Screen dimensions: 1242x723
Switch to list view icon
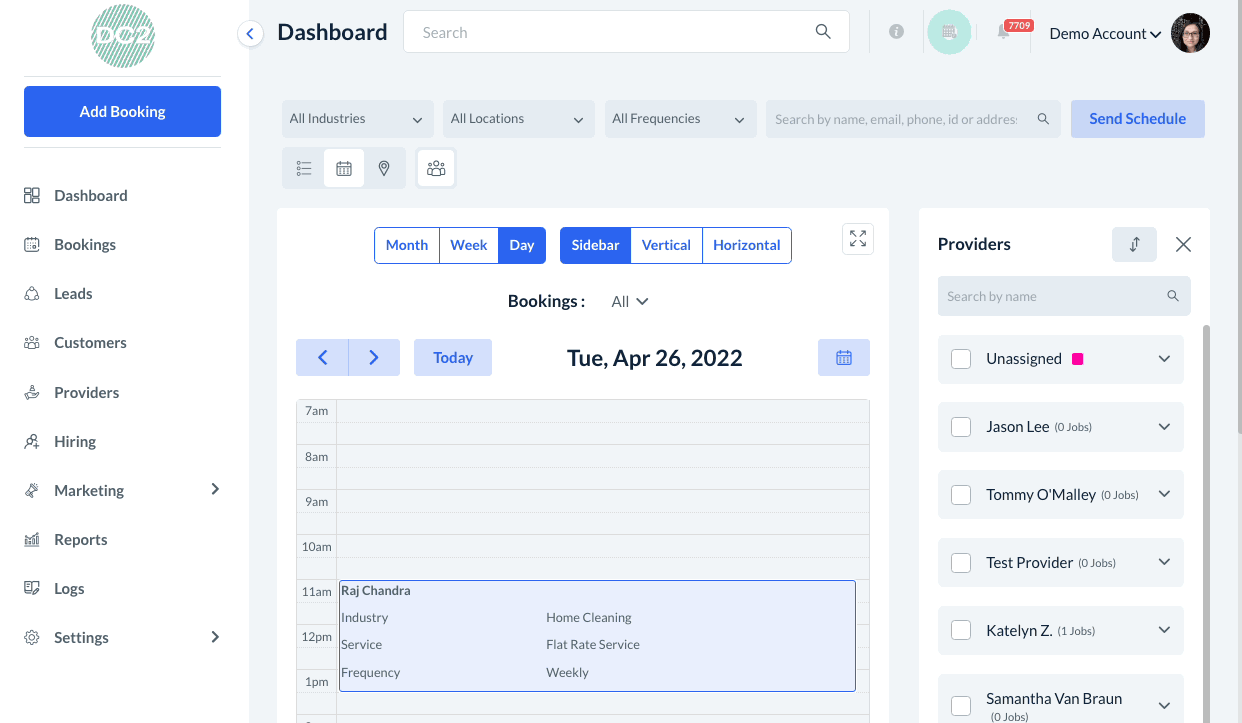pyautogui.click(x=304, y=169)
